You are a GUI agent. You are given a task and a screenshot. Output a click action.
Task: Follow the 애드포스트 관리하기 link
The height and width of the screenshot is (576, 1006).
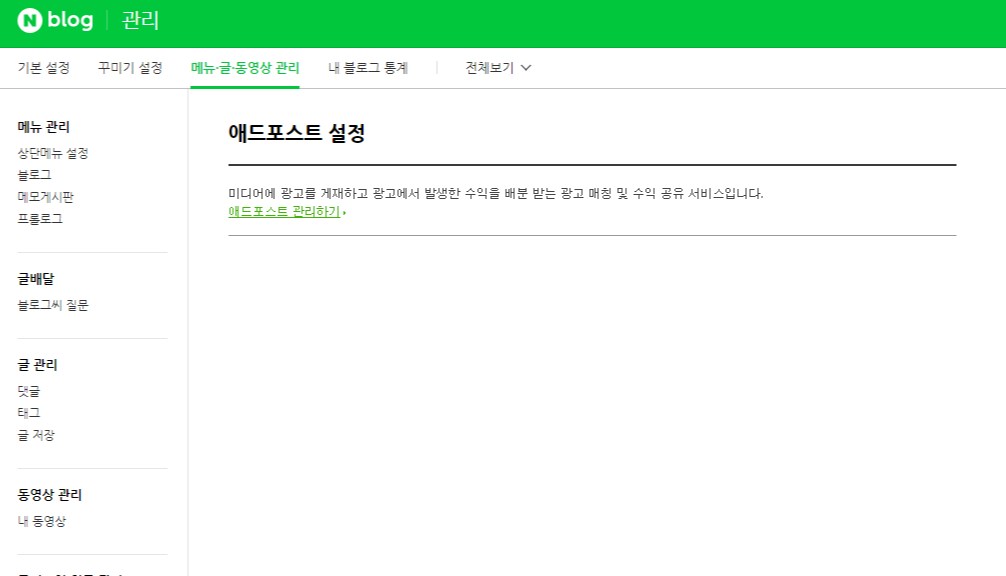click(284, 212)
